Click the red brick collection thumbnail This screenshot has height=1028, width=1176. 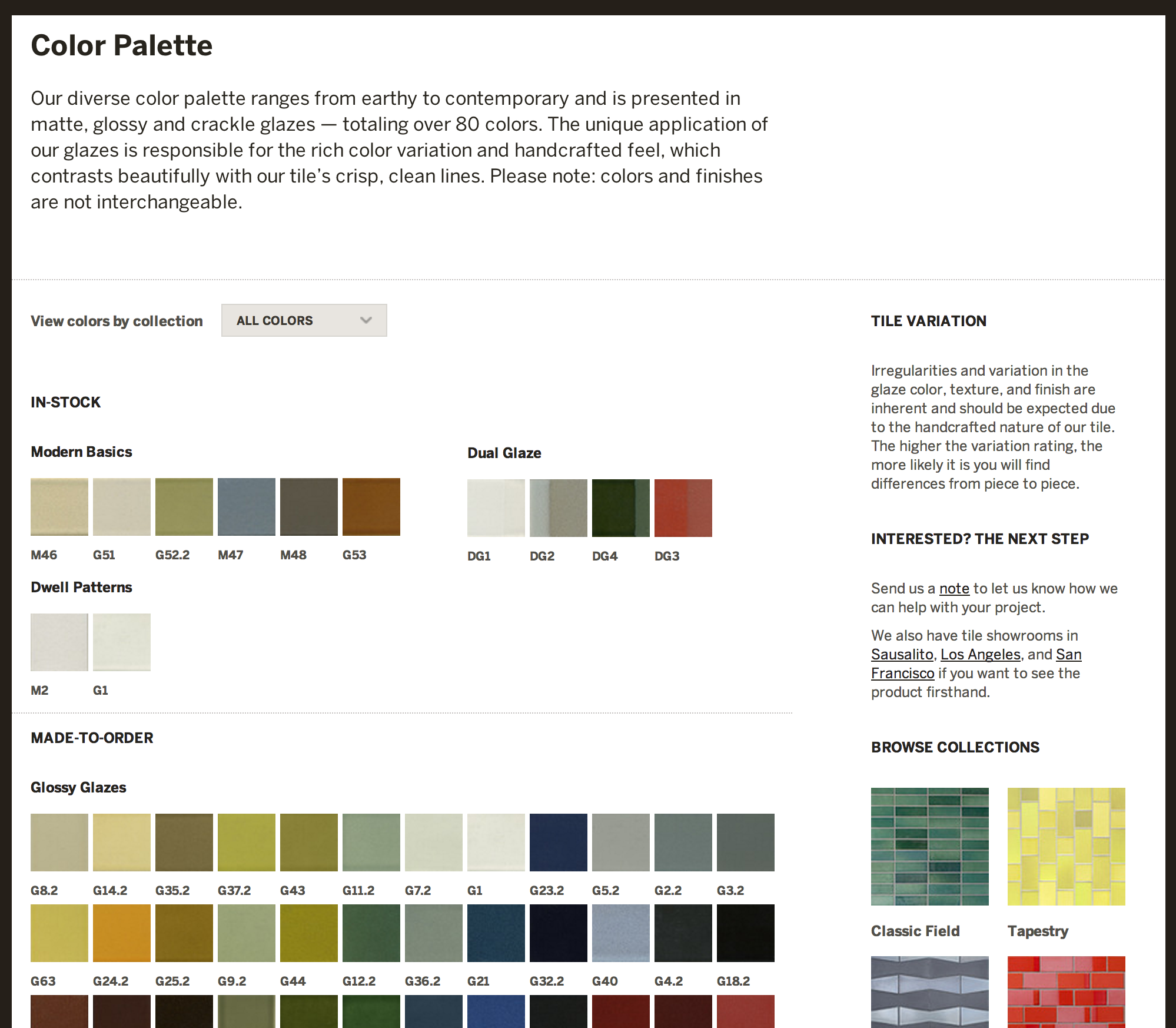(x=1067, y=991)
